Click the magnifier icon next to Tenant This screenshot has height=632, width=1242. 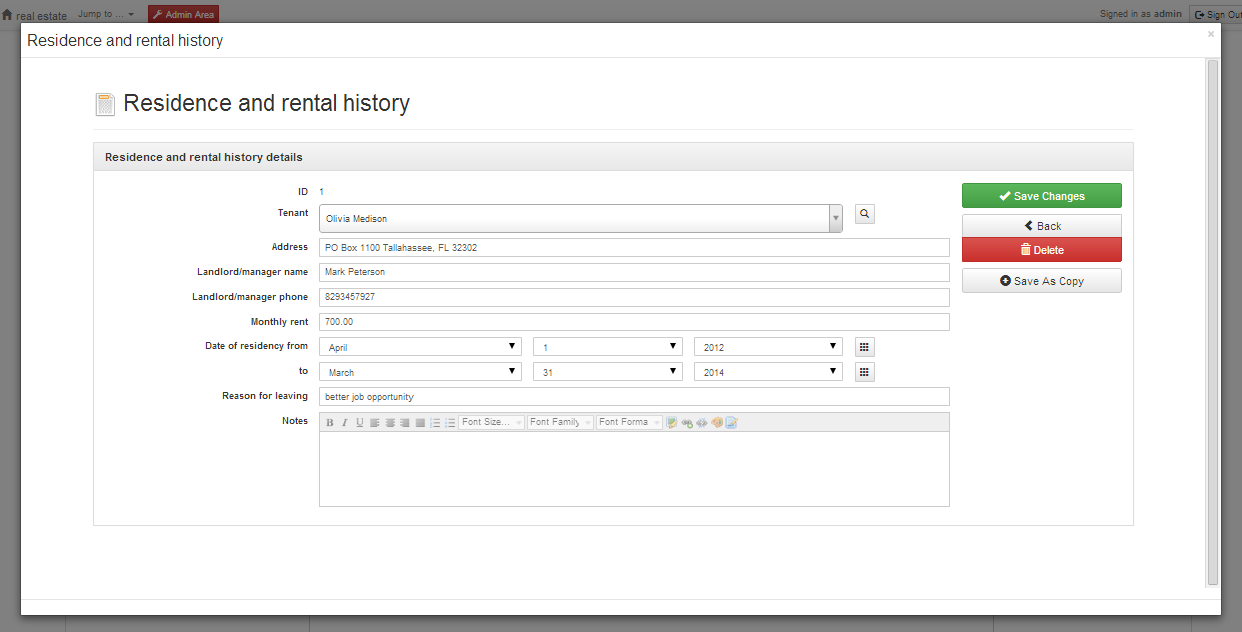tap(865, 214)
